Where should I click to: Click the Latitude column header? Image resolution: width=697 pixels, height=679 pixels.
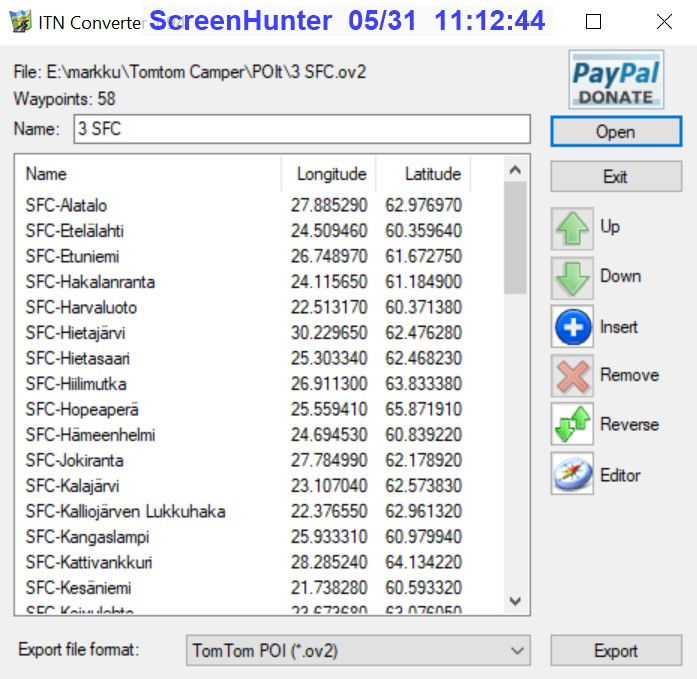pyautogui.click(x=424, y=174)
